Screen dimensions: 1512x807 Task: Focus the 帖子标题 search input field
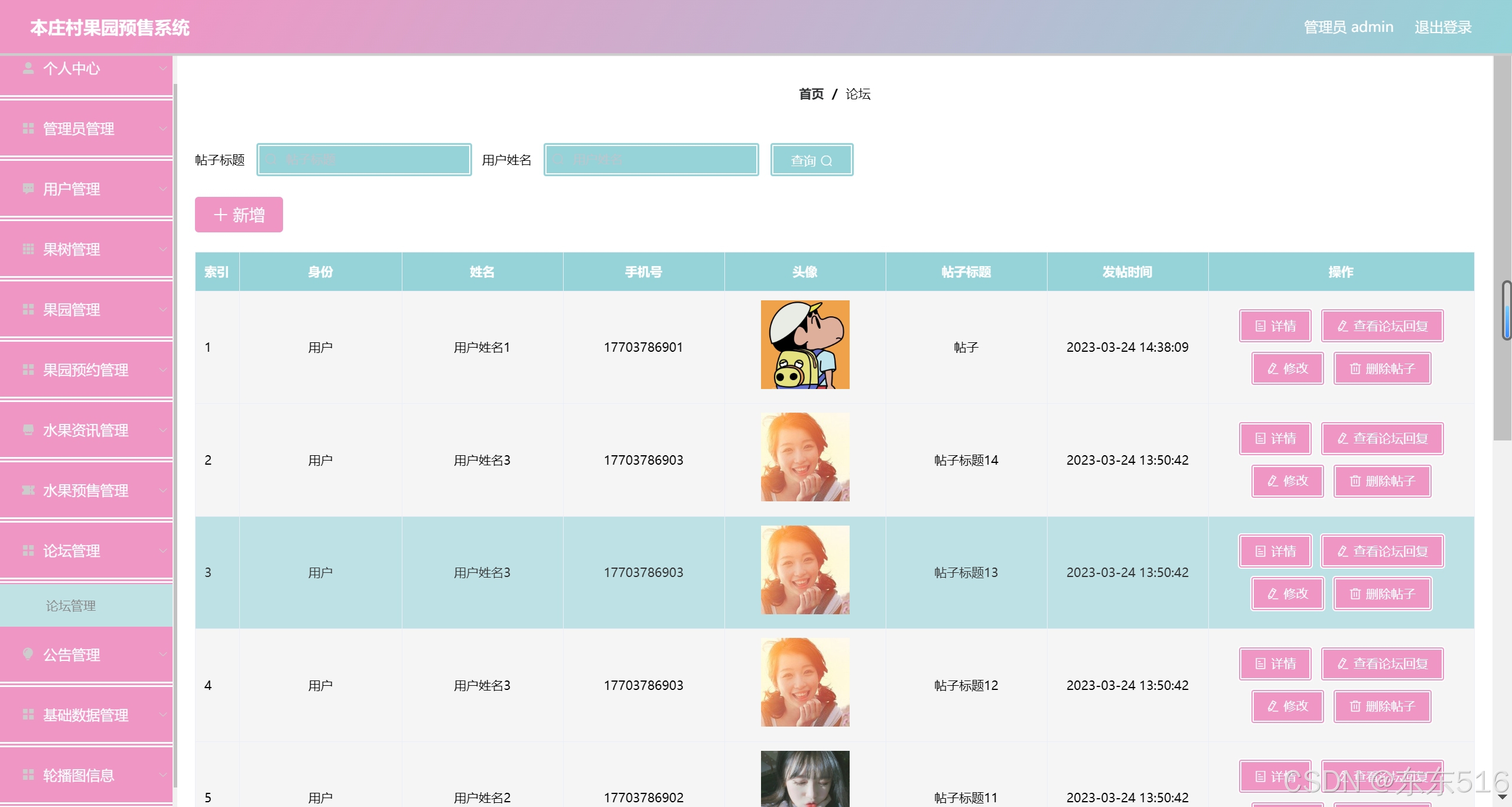tap(364, 160)
